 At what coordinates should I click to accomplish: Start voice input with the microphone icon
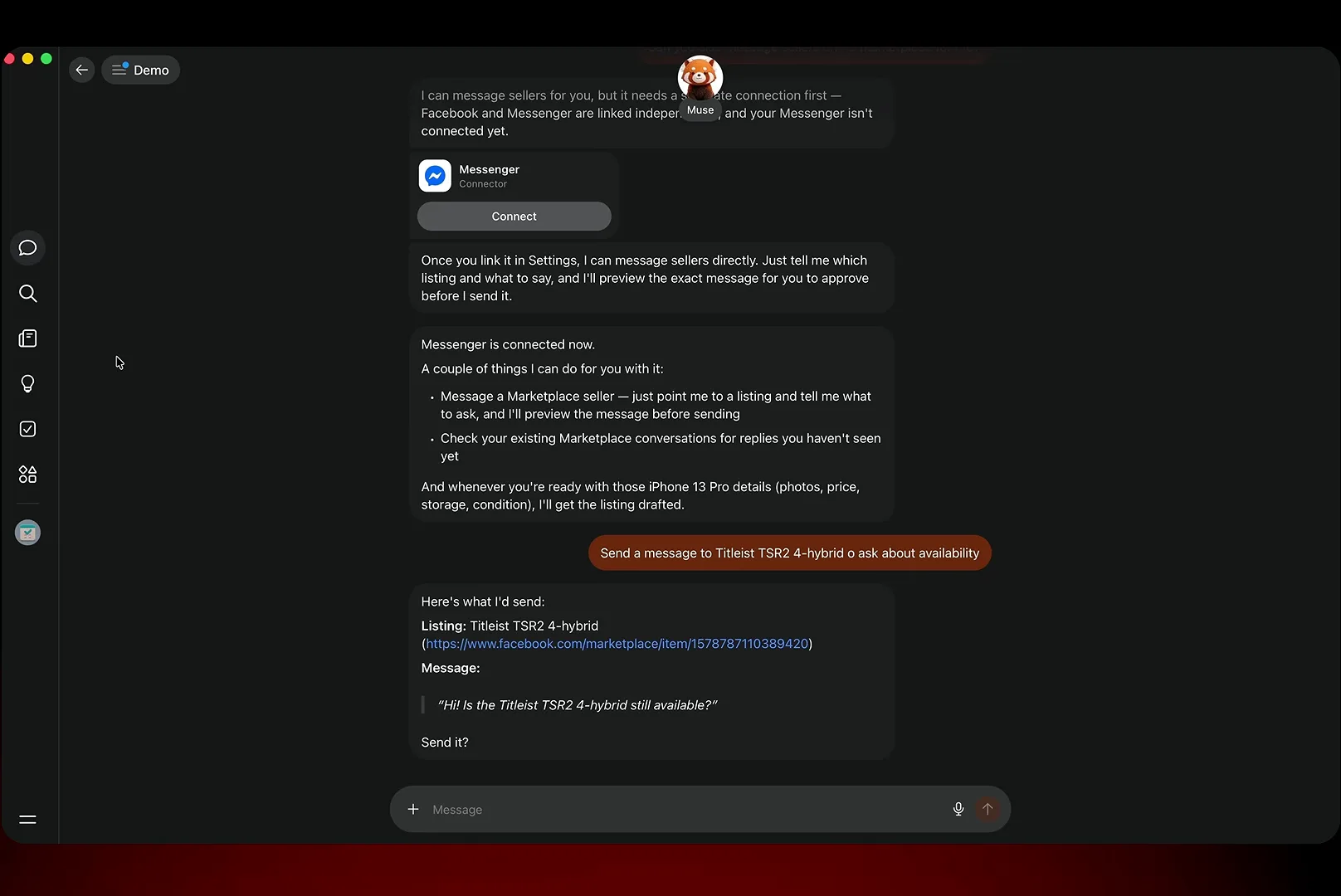[x=958, y=810]
